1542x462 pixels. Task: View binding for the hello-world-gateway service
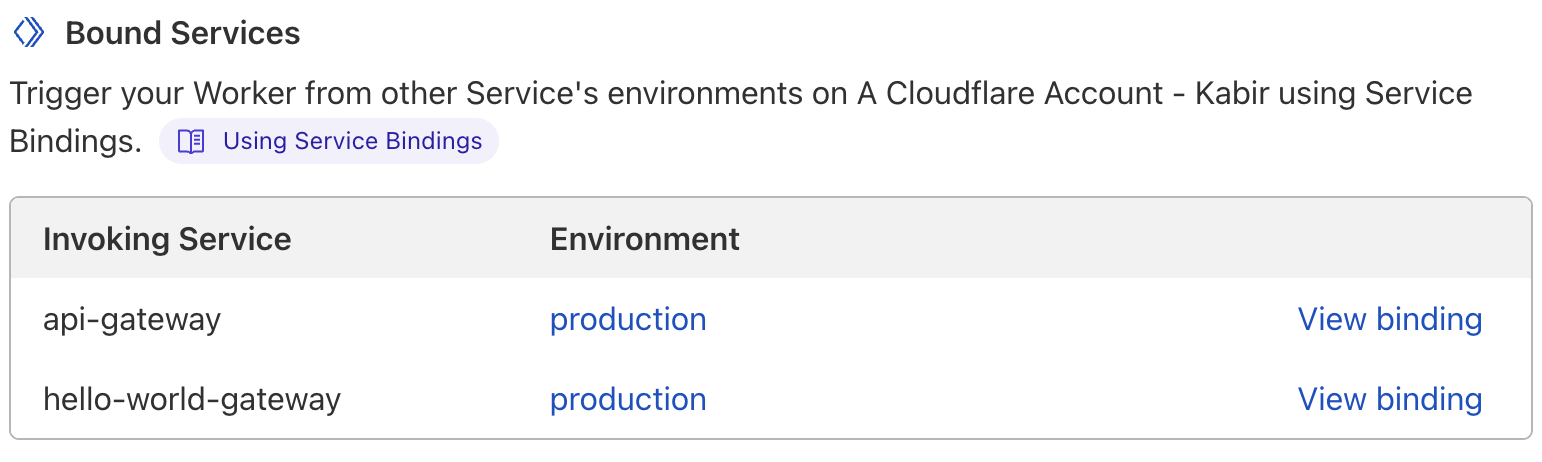1389,400
